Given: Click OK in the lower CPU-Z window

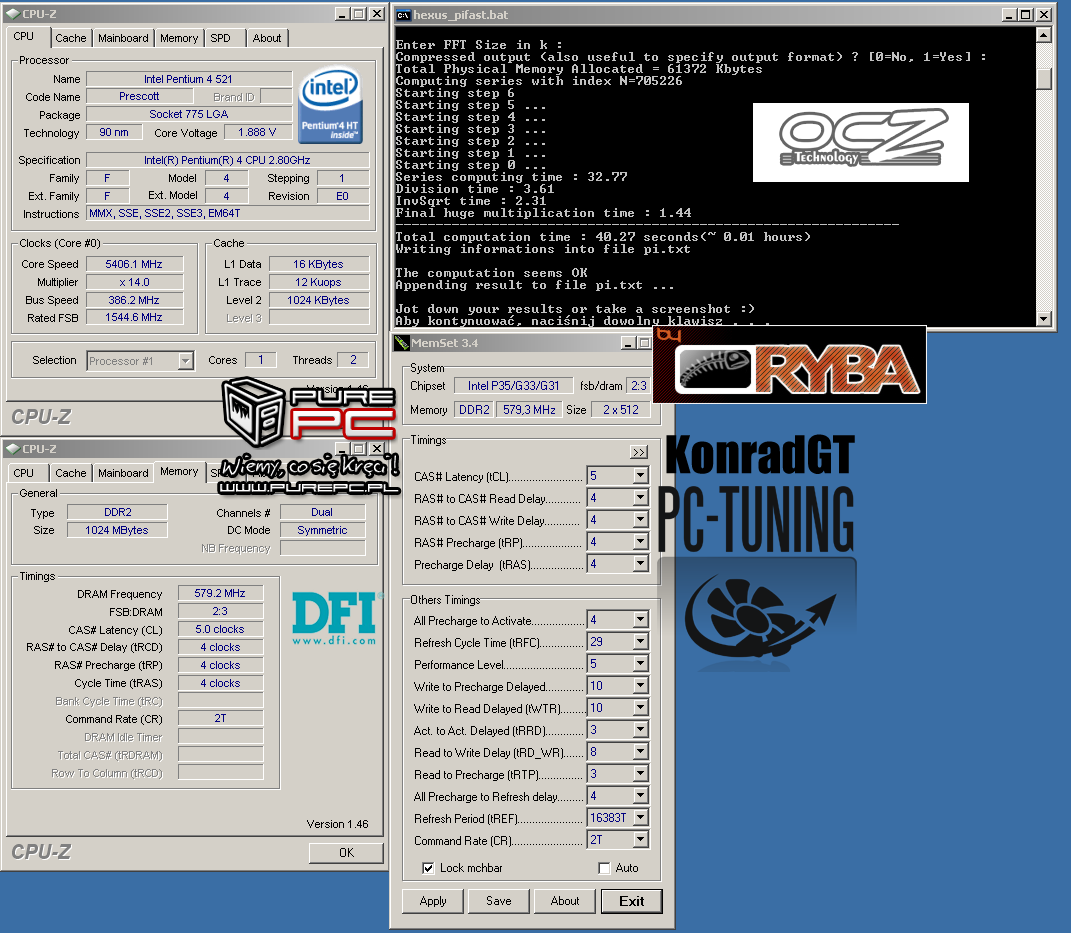Looking at the screenshot, I should [346, 852].
